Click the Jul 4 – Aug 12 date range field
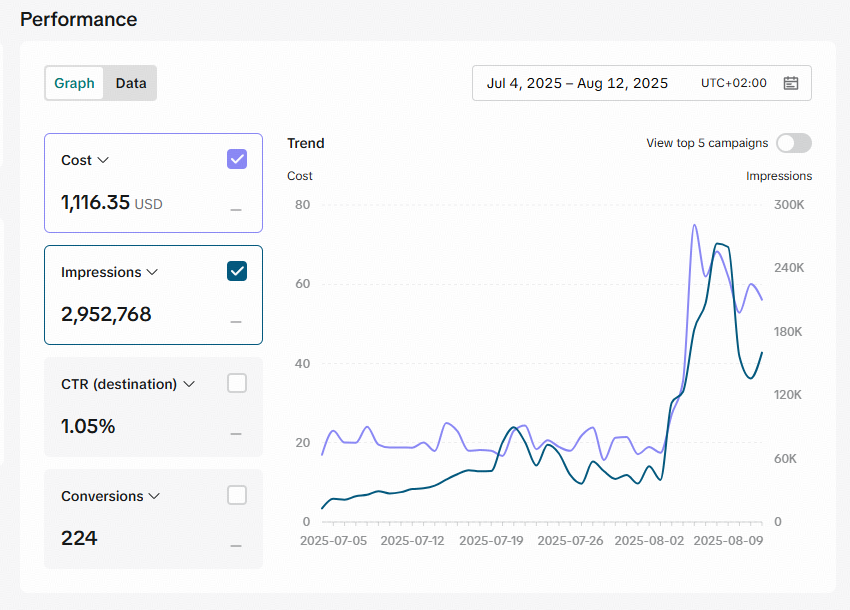The height and width of the screenshot is (610, 850). (x=641, y=83)
